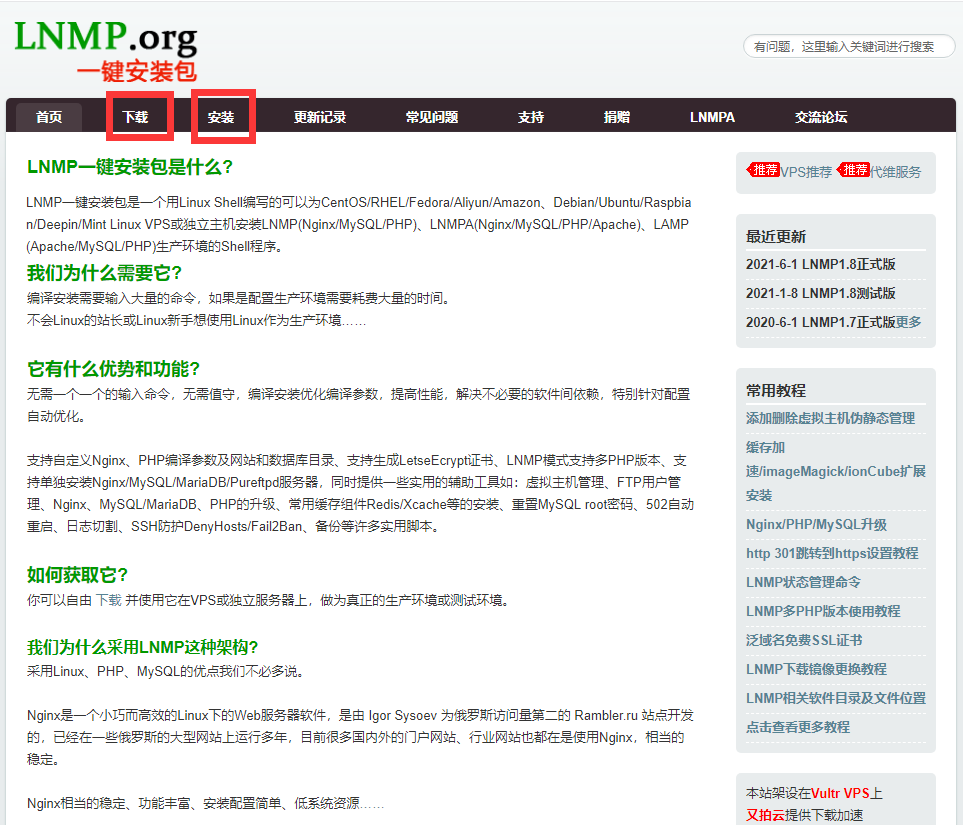Open the 泛域名免费SSL证书 tutorial
This screenshot has width=963, height=825.
(x=804, y=640)
